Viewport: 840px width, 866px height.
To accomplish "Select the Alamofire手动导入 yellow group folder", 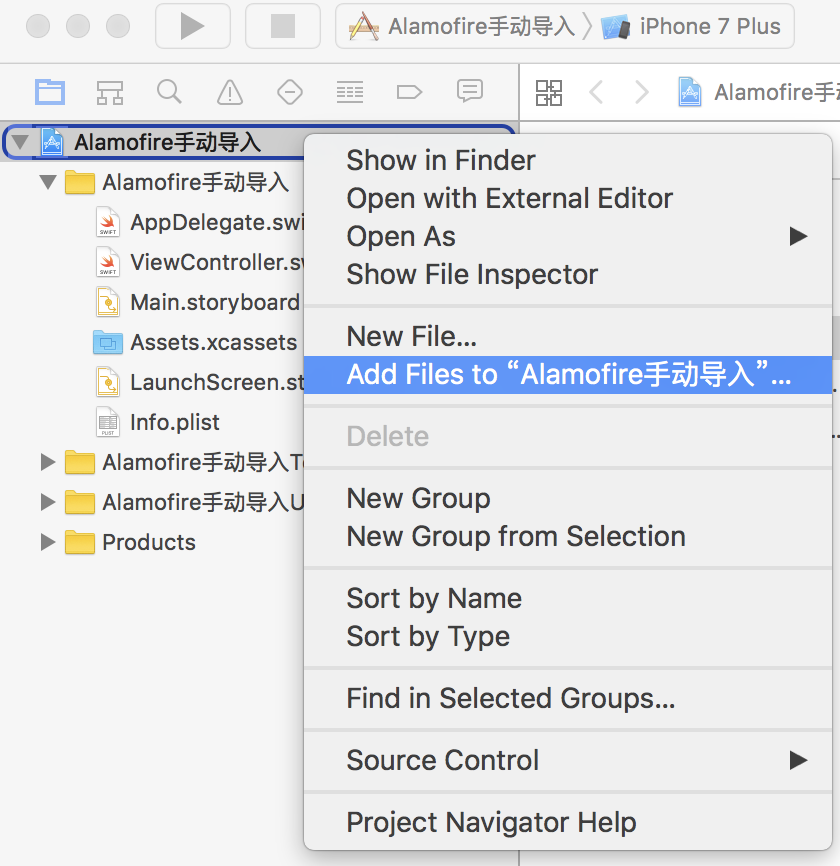I will [80, 182].
